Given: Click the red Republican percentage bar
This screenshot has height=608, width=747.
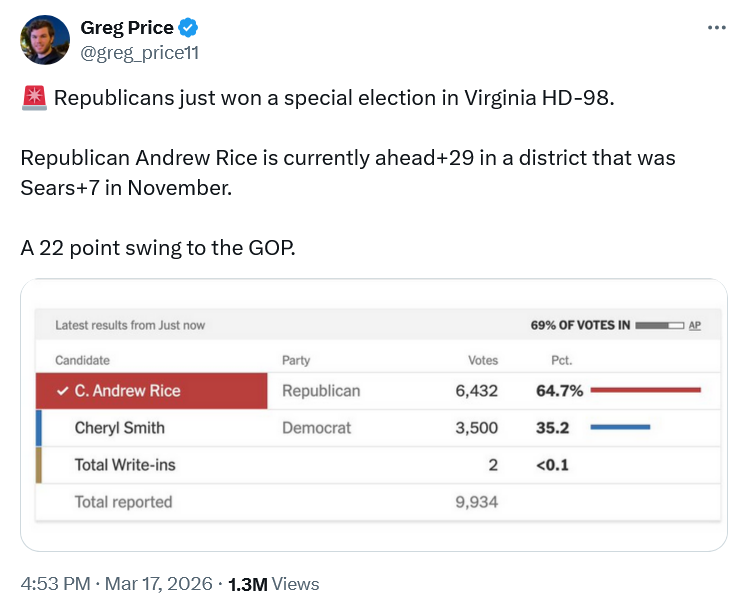Looking at the screenshot, I should click(646, 390).
